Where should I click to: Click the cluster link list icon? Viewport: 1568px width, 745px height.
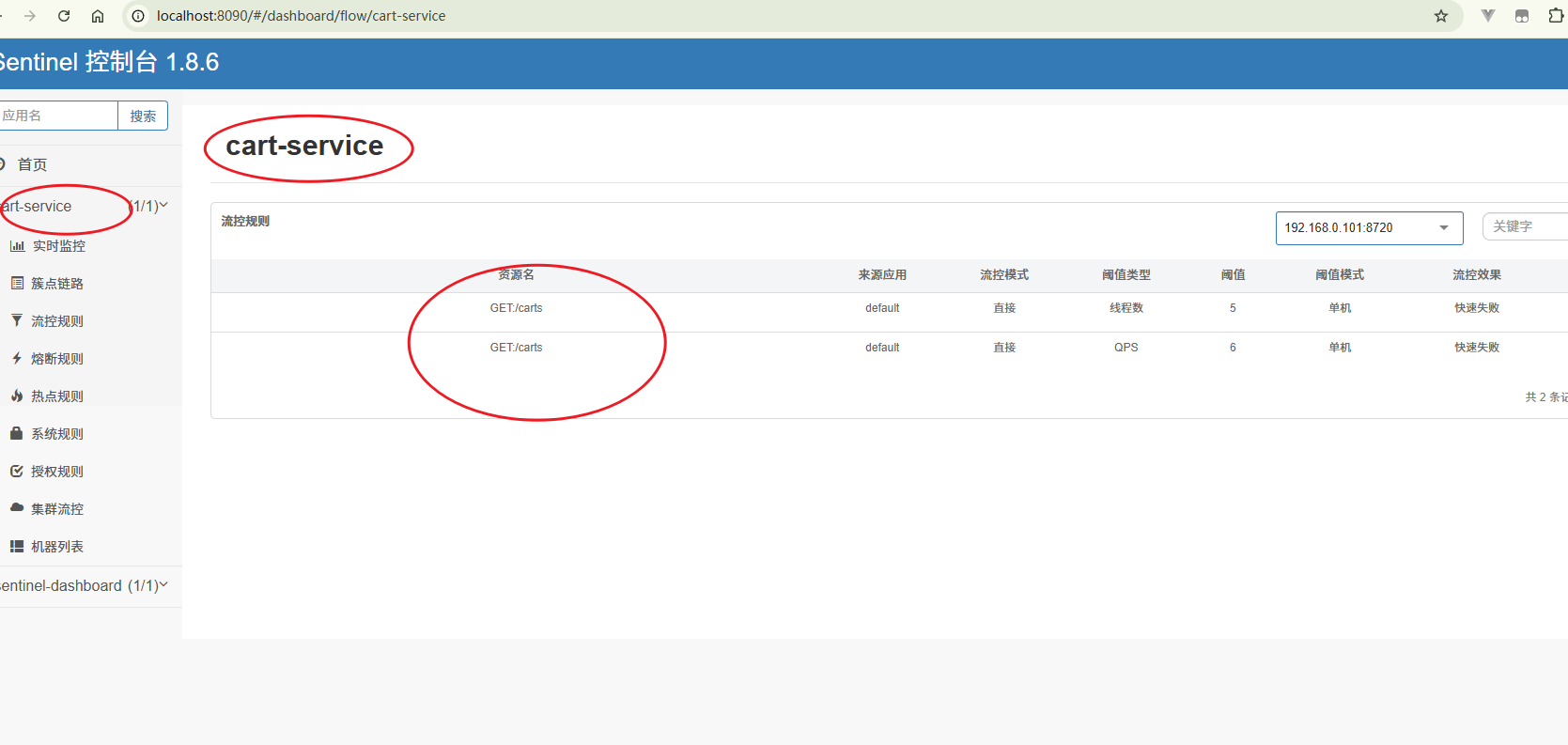point(17,283)
